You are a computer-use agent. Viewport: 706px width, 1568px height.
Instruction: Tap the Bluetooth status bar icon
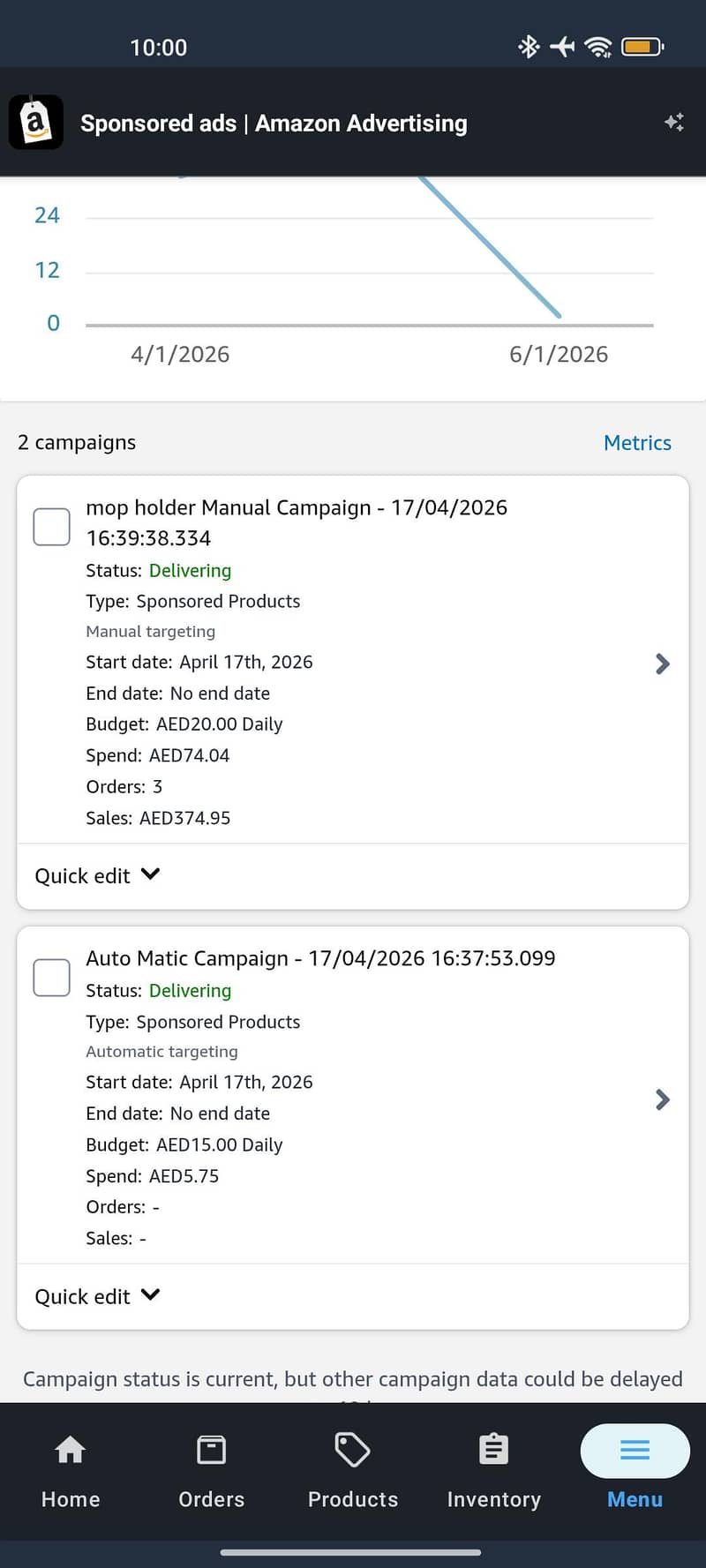(529, 47)
